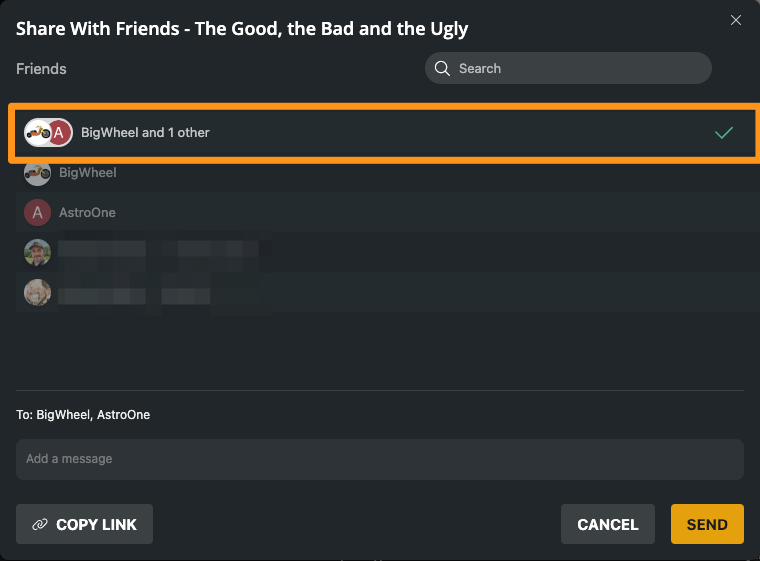The height and width of the screenshot is (561, 760).
Task: Click the chain link icon on Copy Link
Action: point(40,524)
